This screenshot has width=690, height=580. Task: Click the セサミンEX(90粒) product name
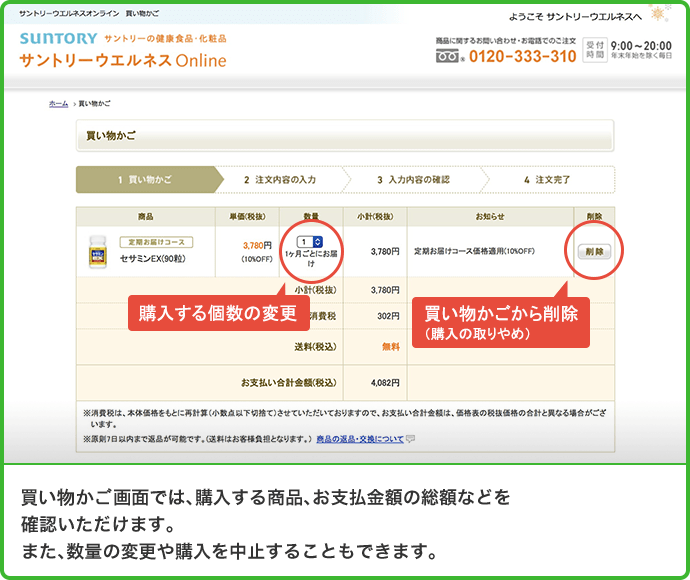[153, 259]
